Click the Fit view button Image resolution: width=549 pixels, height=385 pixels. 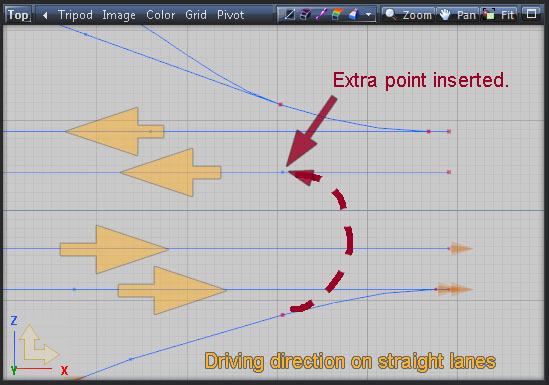(499, 15)
